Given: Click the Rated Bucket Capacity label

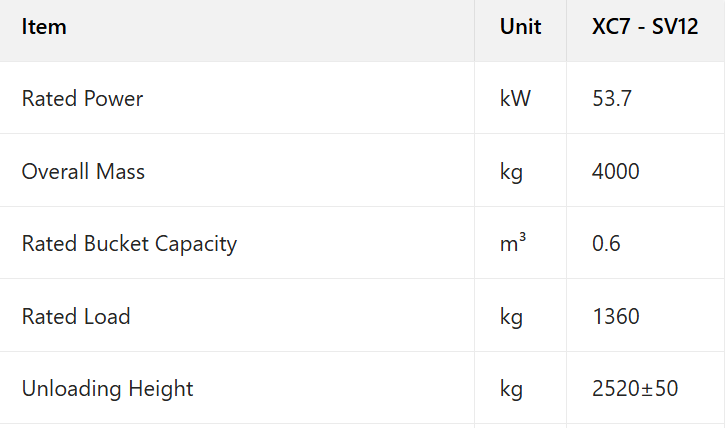Looking at the screenshot, I should (x=129, y=244).
